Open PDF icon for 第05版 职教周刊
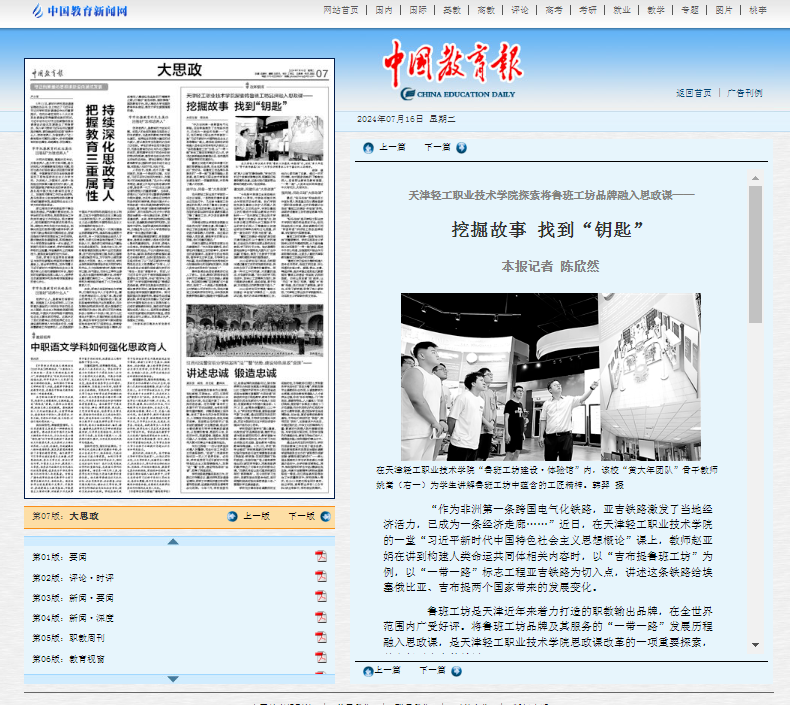The image size is (790, 705). pyautogui.click(x=321, y=637)
